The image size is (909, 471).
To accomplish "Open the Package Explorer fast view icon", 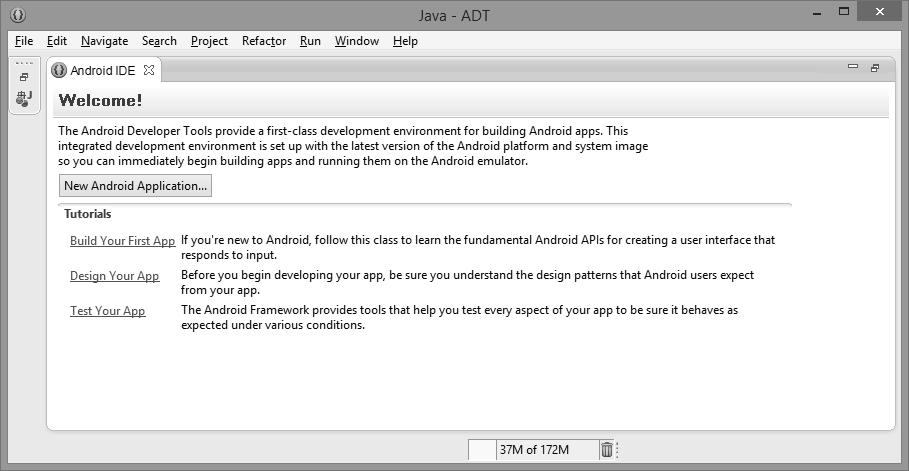I will click(24, 98).
